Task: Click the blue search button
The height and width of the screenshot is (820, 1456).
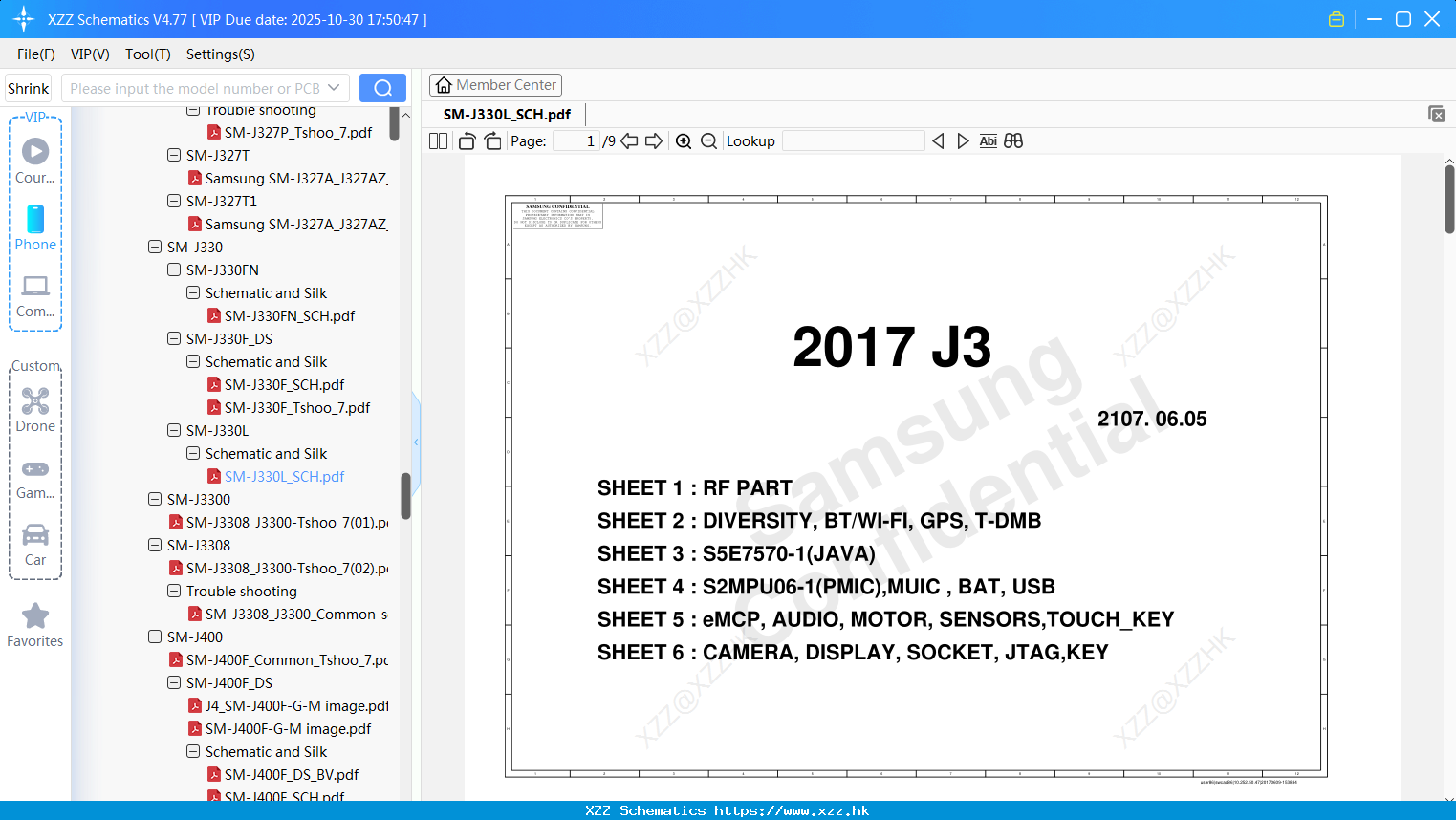Action: click(382, 88)
